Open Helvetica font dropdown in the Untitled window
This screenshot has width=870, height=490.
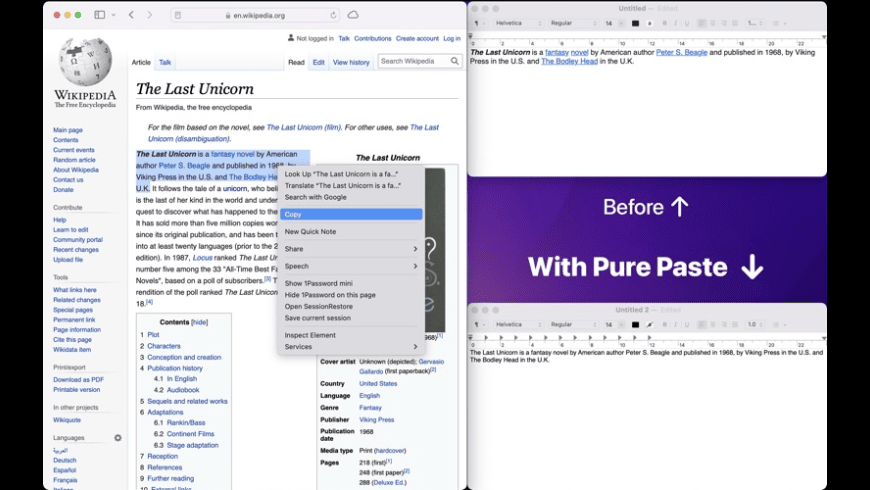pos(517,23)
